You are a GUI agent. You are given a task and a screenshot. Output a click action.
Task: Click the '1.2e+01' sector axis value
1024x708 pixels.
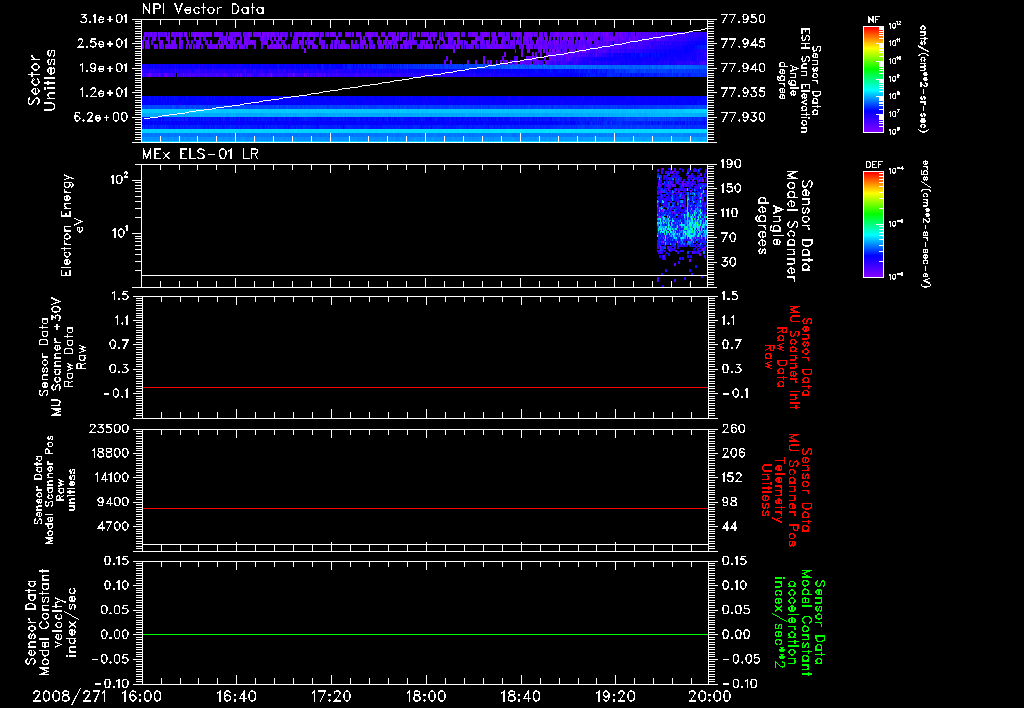103,93
